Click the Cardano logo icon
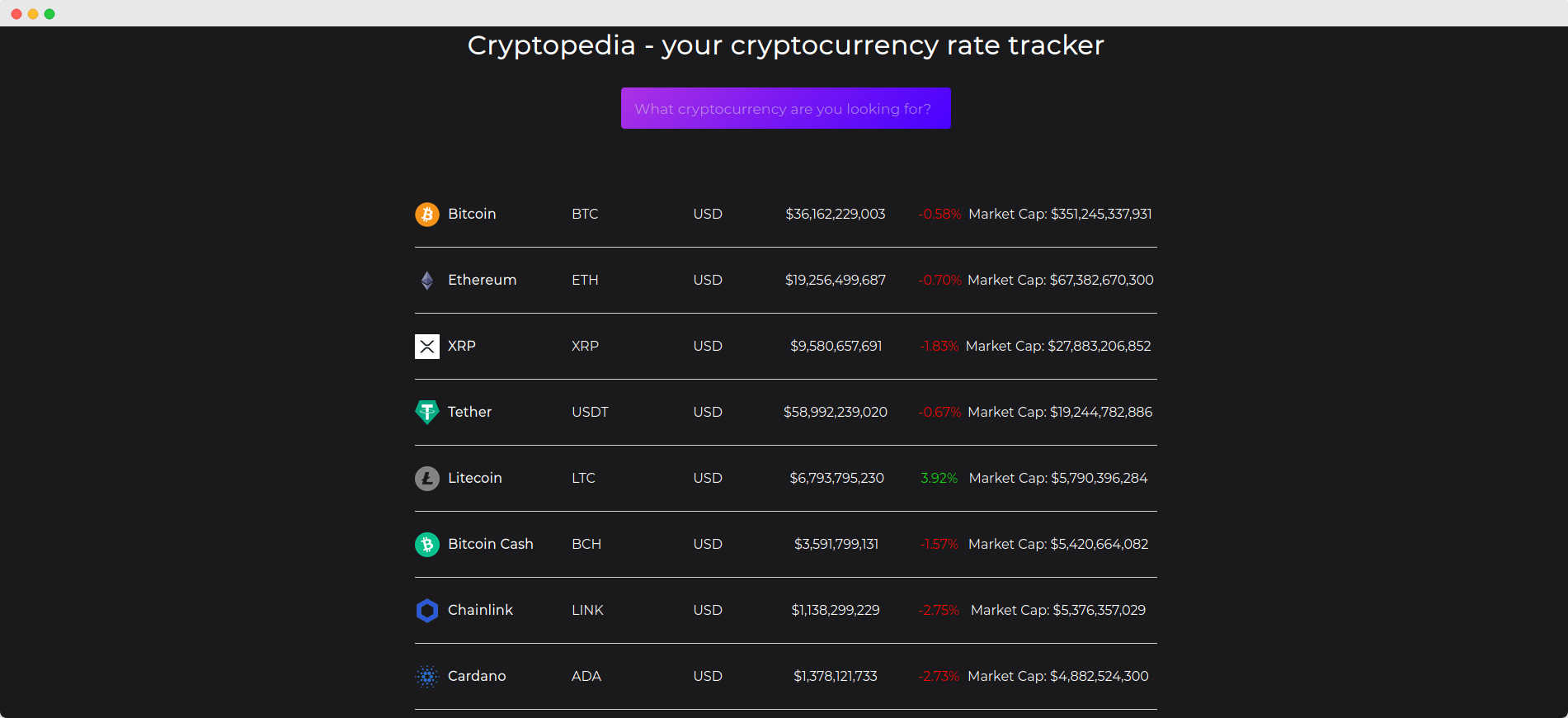Screen dimensions: 1568x718 tap(427, 677)
